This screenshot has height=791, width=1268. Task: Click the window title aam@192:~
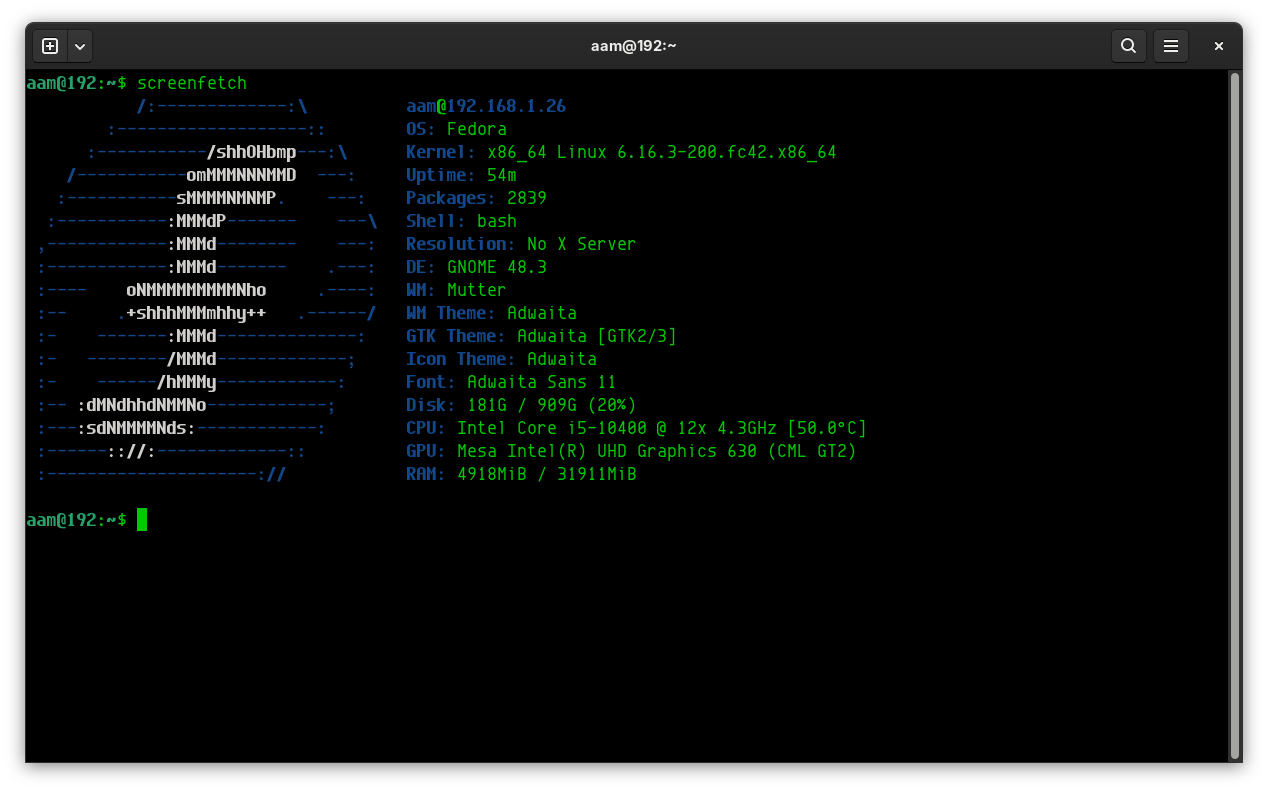(634, 46)
